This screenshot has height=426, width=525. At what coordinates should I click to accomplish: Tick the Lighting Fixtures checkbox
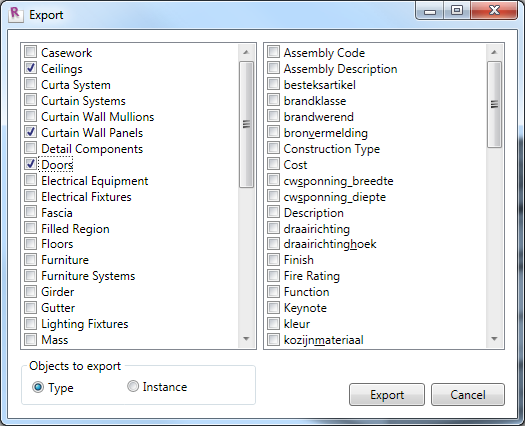click(x=30, y=324)
